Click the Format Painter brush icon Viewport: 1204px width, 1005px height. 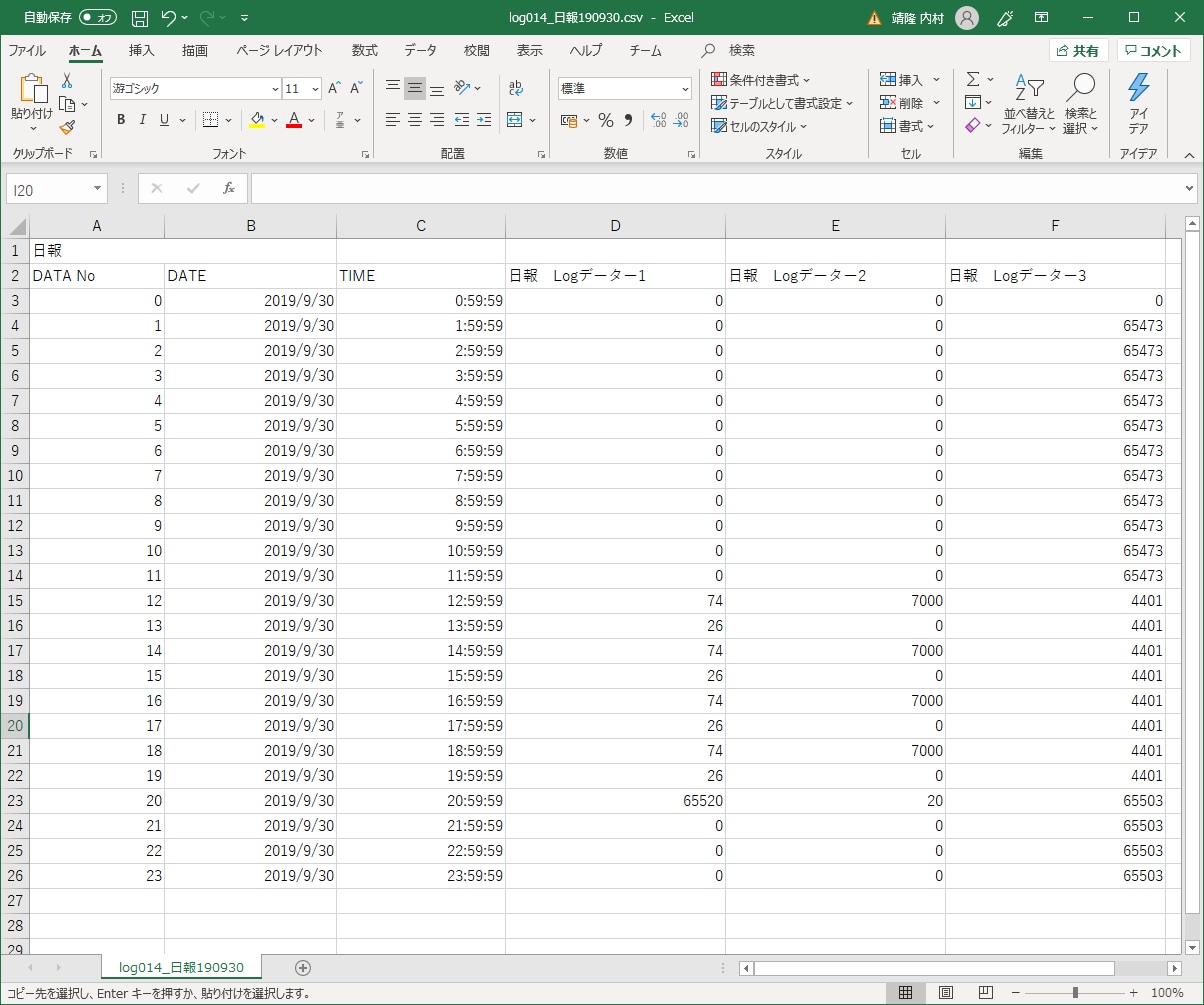click(67, 127)
